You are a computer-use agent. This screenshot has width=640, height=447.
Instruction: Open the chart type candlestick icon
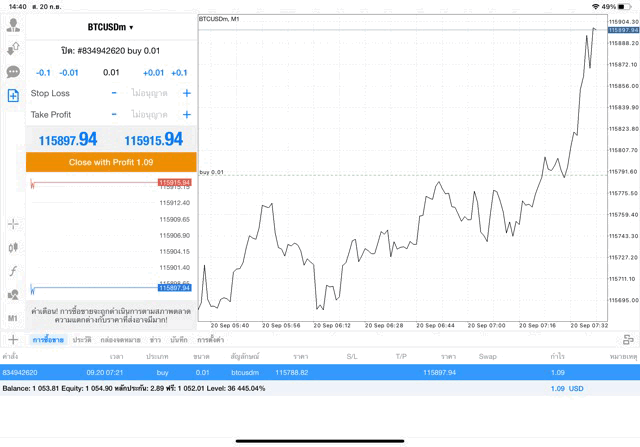[13, 247]
